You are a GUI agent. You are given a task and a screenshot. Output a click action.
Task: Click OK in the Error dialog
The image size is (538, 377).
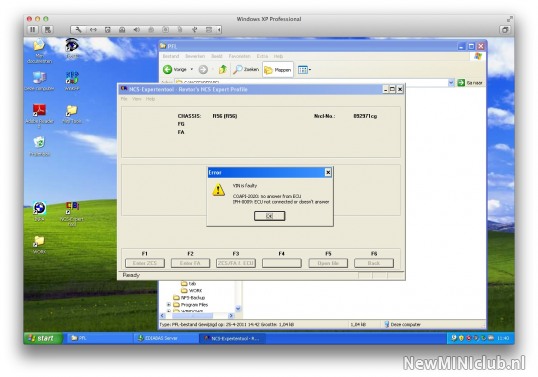click(x=269, y=216)
